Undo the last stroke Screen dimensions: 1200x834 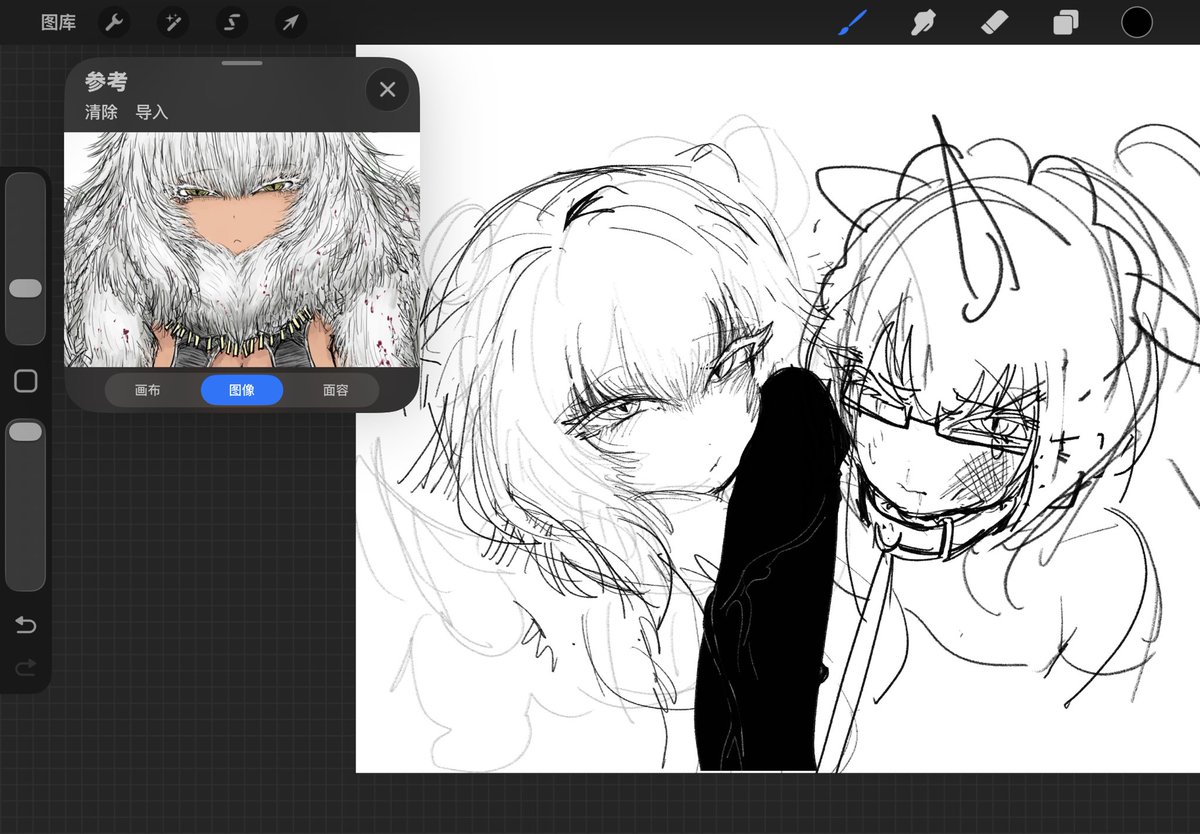point(25,626)
